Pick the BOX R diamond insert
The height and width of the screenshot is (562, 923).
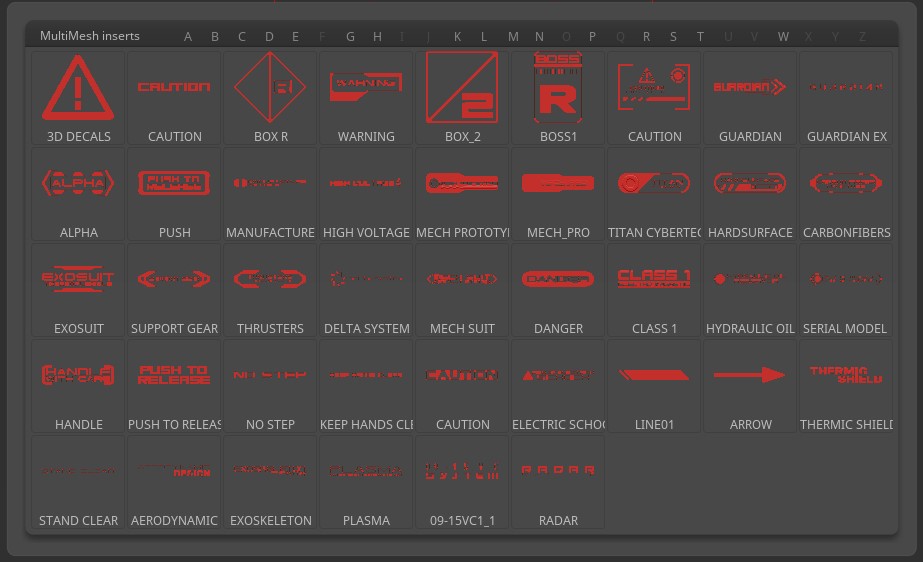pos(270,98)
